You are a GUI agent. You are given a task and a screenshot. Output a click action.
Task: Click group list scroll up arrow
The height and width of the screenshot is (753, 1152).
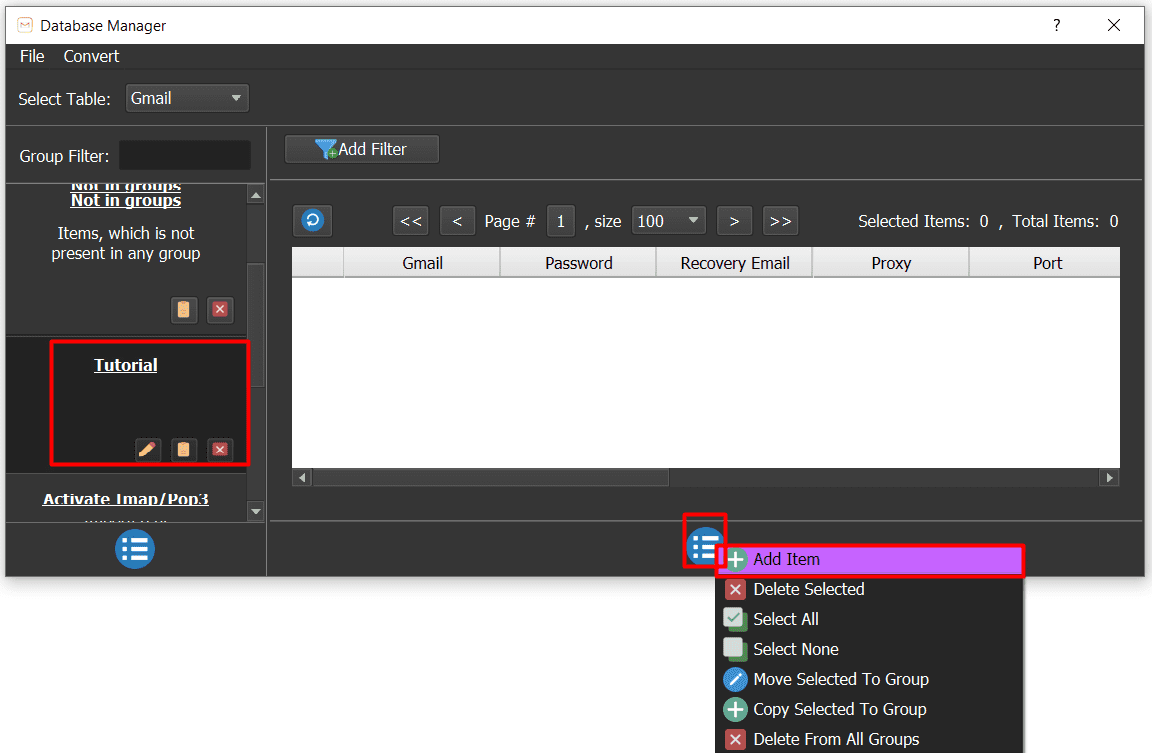(256, 195)
